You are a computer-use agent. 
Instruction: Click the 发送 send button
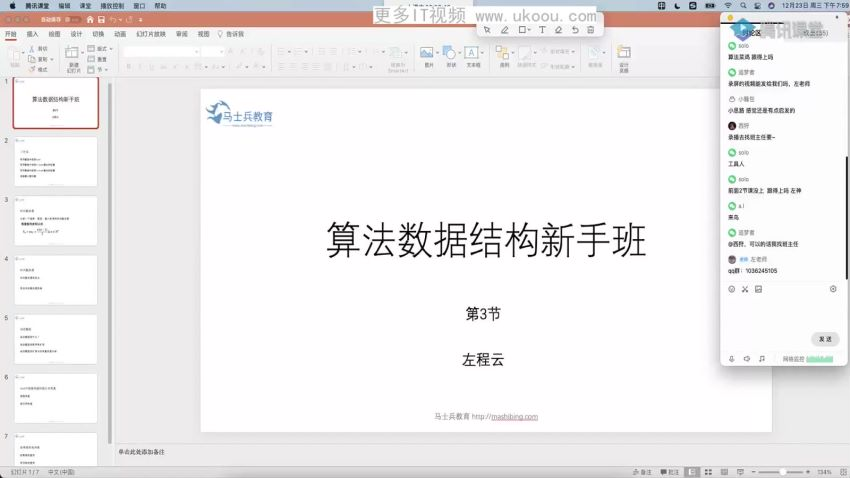pos(825,339)
